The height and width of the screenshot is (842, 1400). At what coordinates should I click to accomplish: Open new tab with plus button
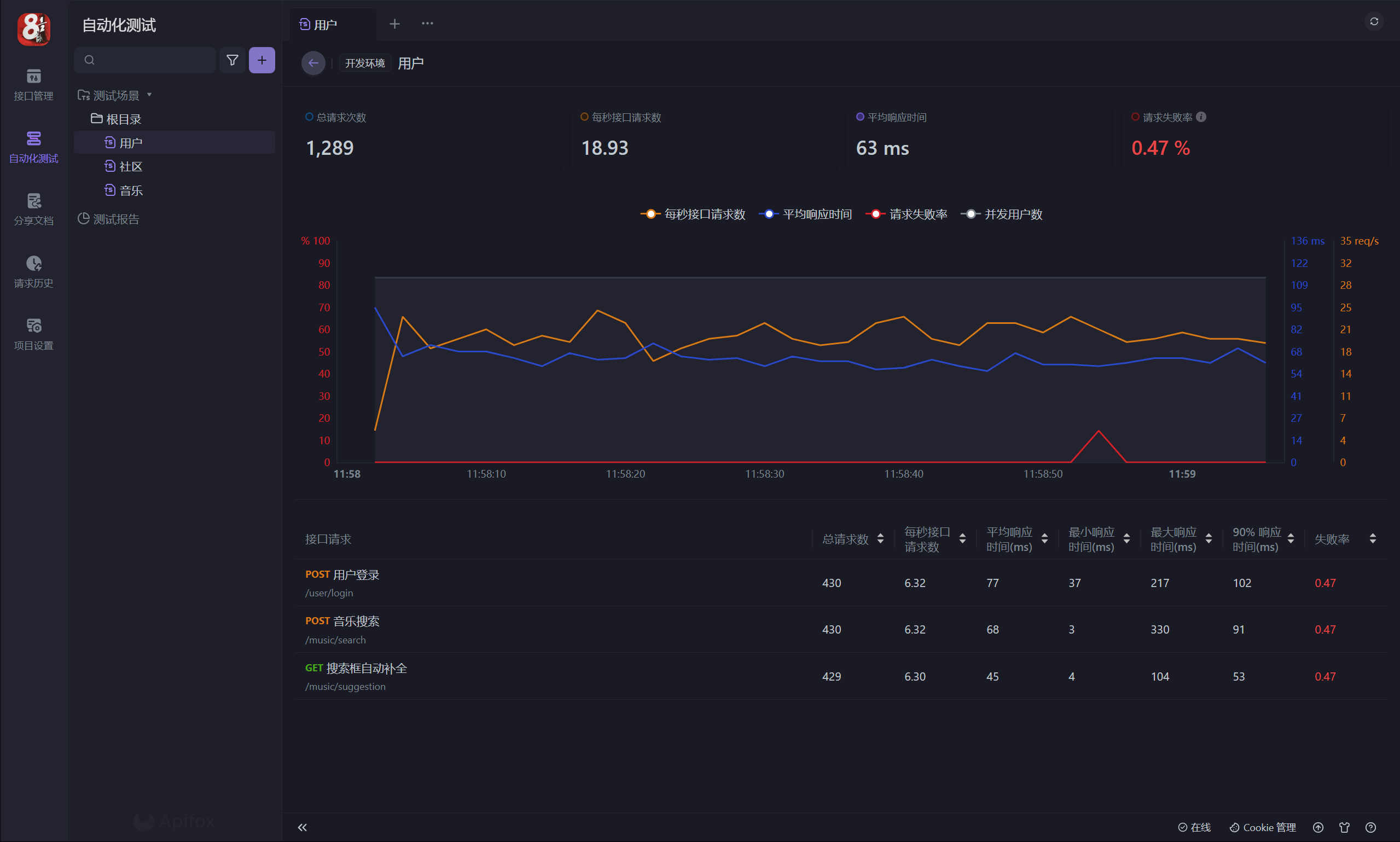[x=395, y=24]
